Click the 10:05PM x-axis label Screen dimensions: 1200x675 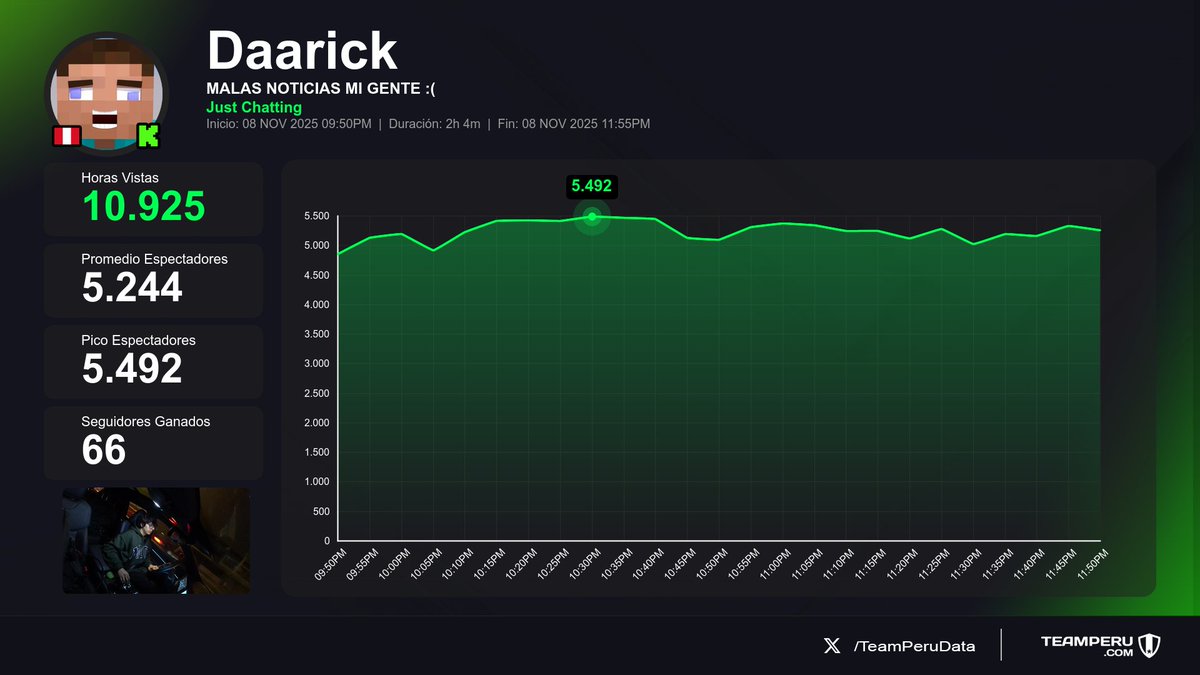coord(425,563)
